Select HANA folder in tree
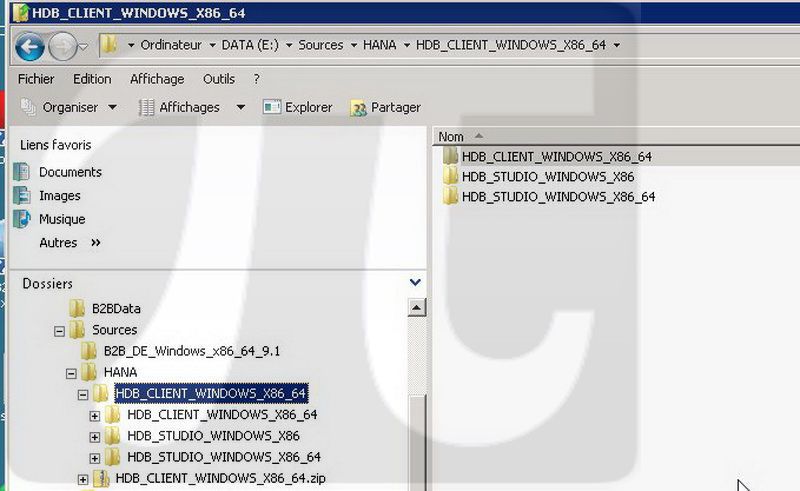 (x=120, y=372)
